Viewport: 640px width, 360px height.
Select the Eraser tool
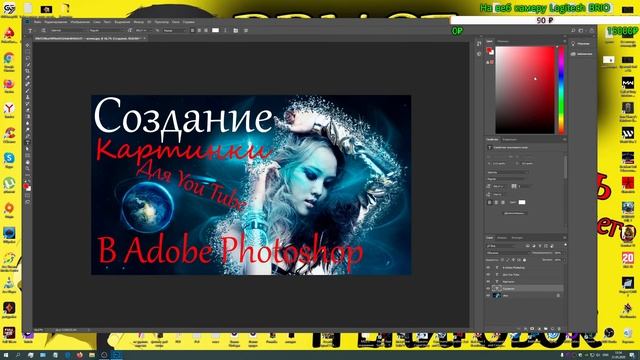point(27,110)
